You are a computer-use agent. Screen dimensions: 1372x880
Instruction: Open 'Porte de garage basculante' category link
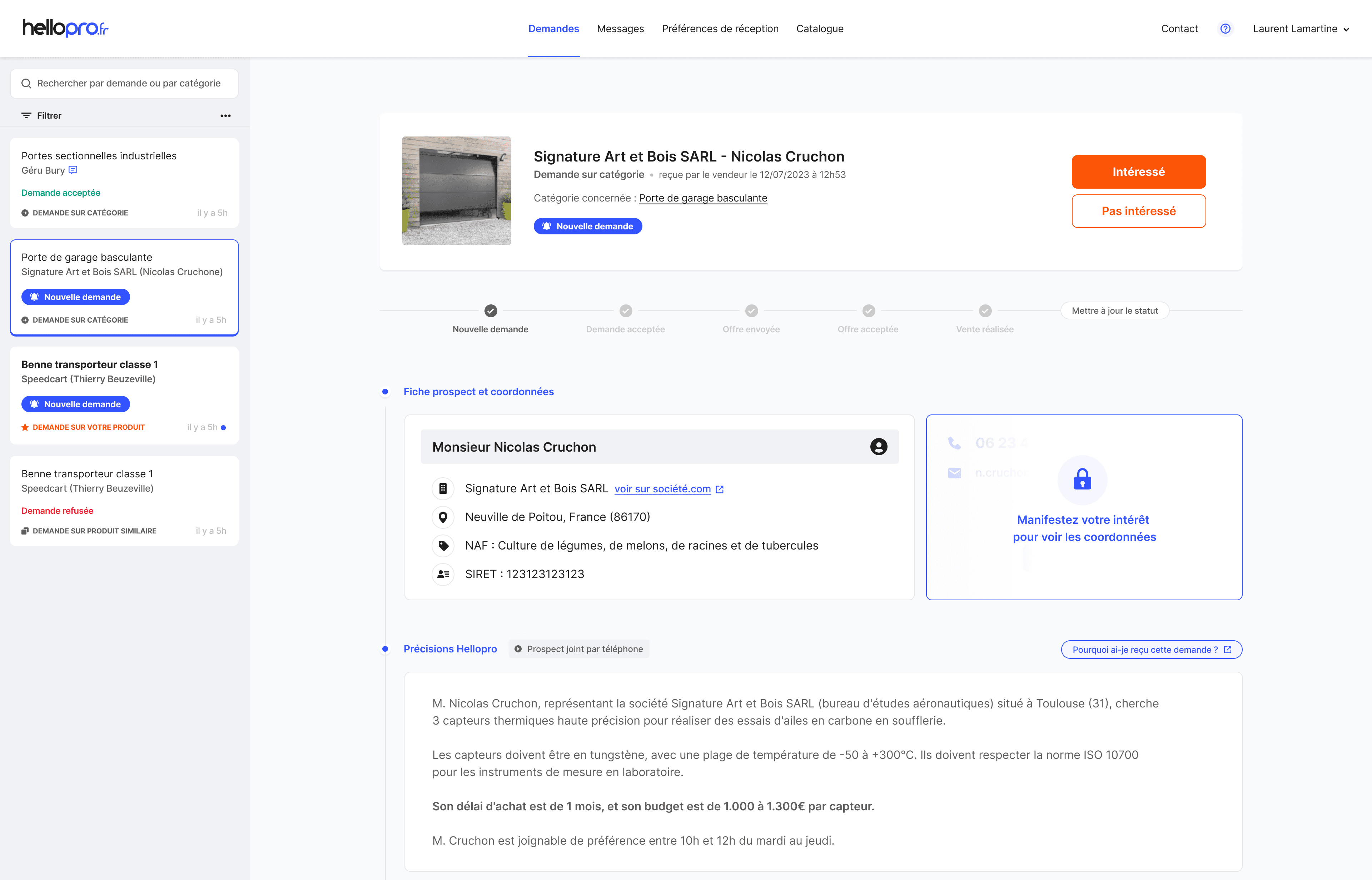pos(703,198)
